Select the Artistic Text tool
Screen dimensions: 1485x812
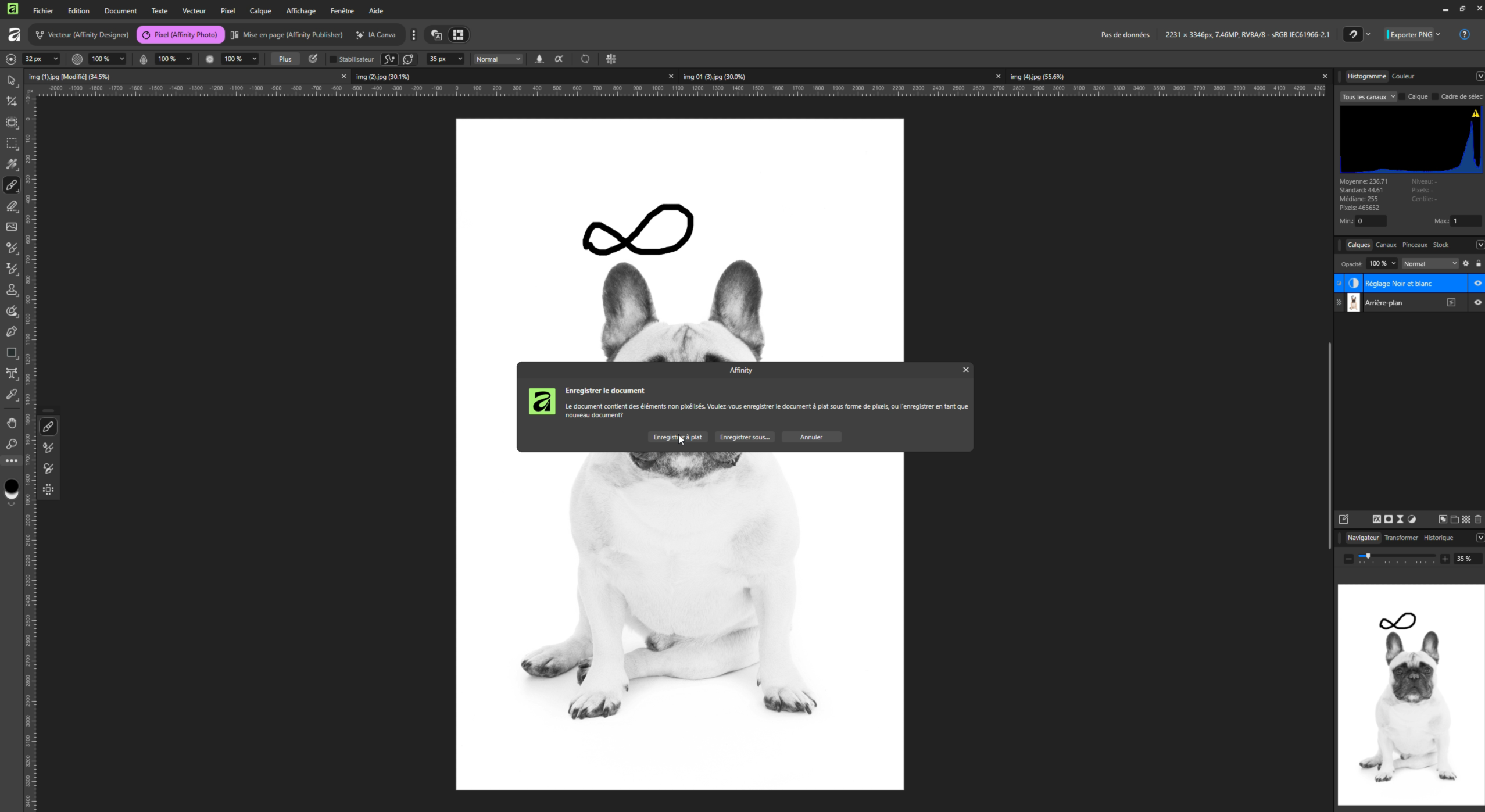pyautogui.click(x=12, y=374)
